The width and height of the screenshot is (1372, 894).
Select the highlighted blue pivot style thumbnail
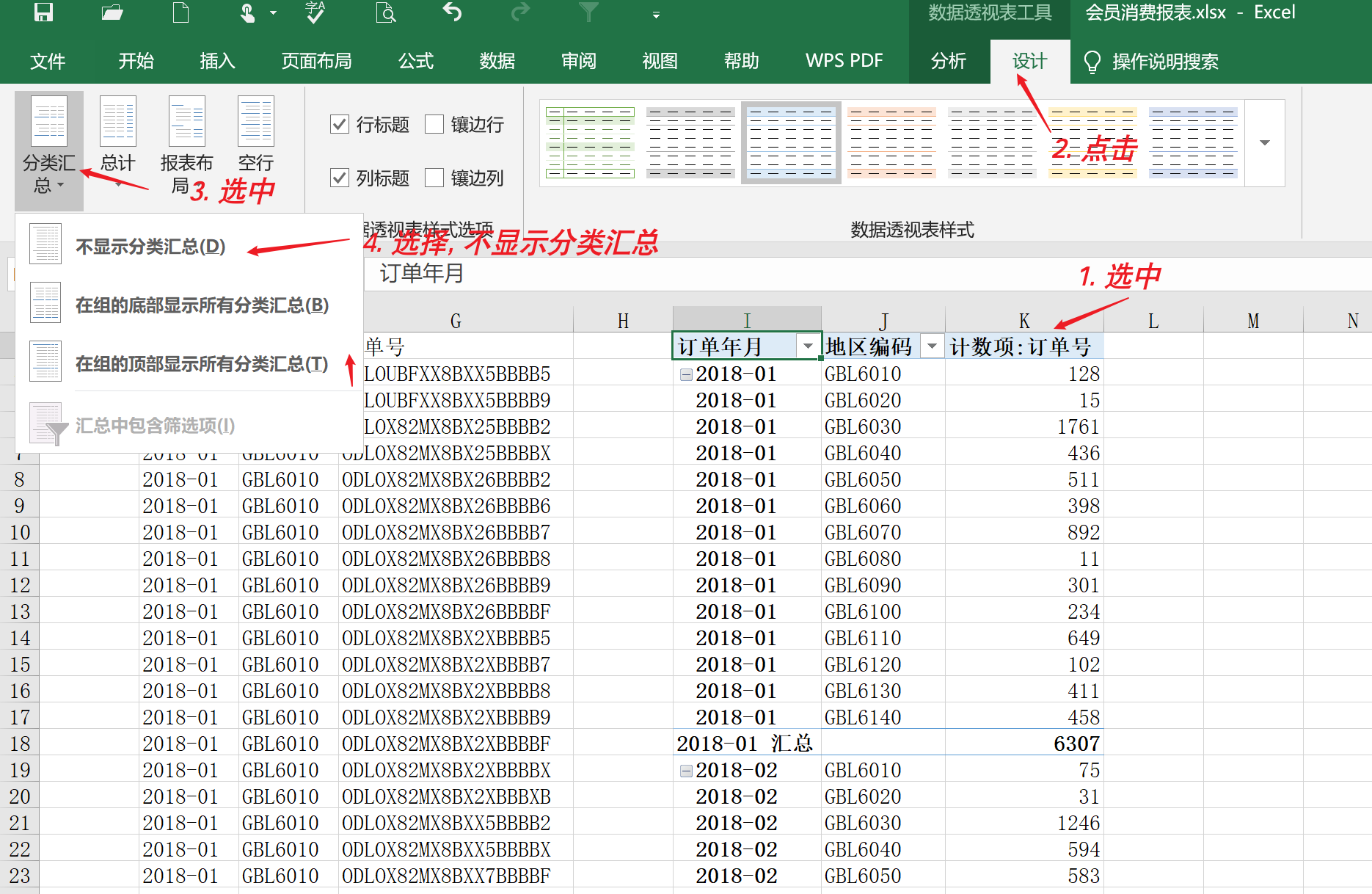tap(791, 142)
